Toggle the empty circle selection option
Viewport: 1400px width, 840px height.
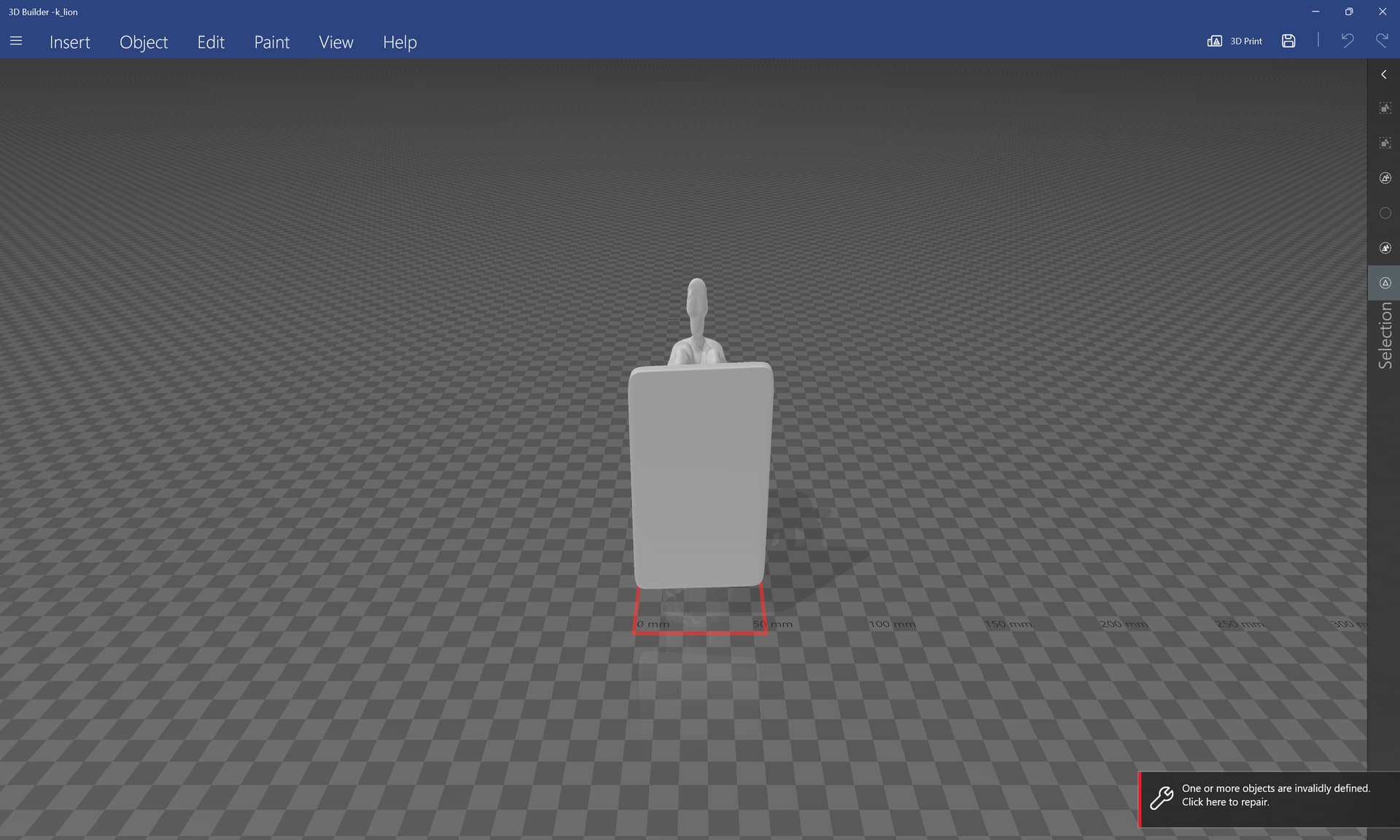click(1385, 213)
